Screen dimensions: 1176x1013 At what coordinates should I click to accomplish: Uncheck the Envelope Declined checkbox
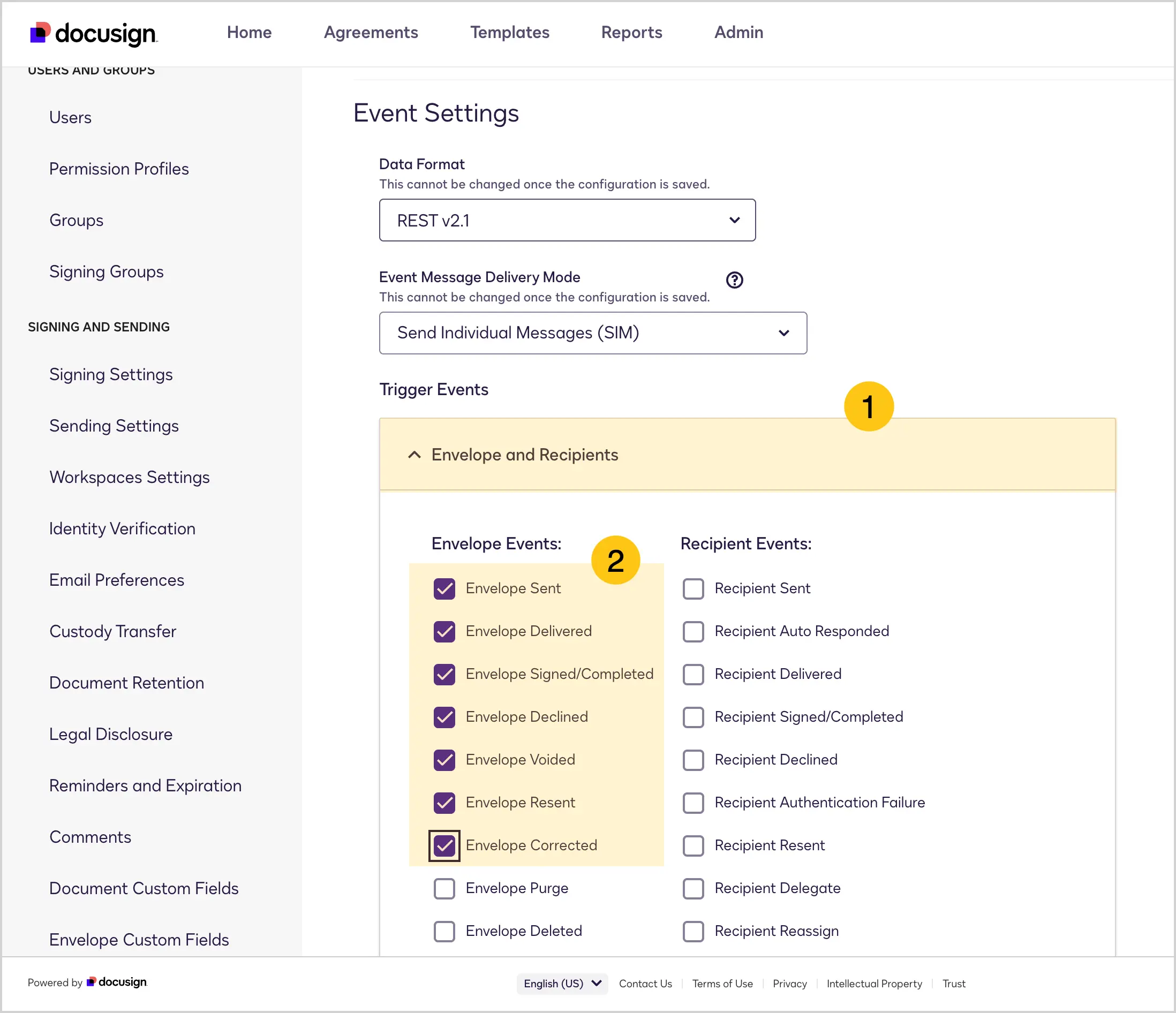click(x=444, y=717)
